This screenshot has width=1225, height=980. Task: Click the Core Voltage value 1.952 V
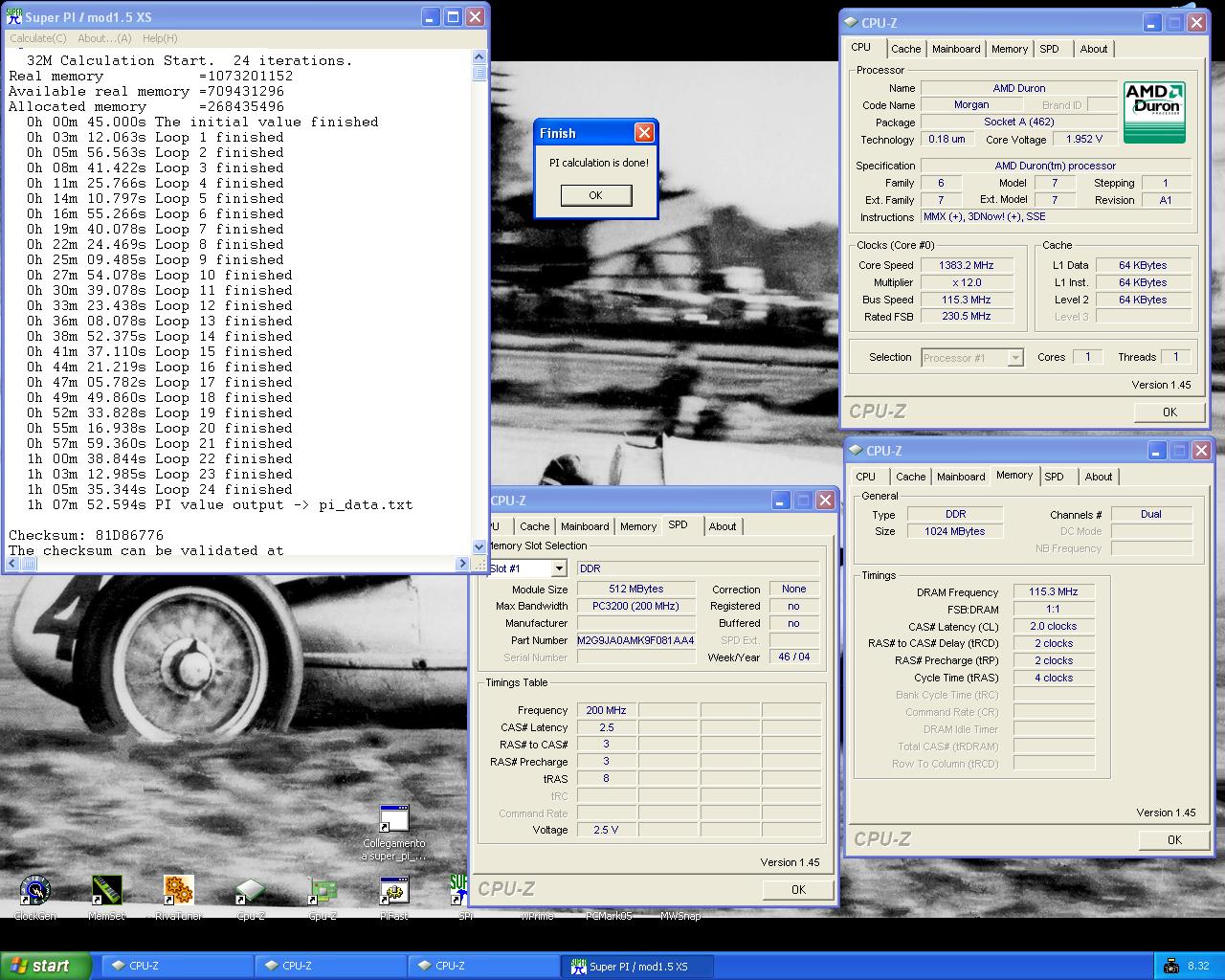click(1084, 139)
